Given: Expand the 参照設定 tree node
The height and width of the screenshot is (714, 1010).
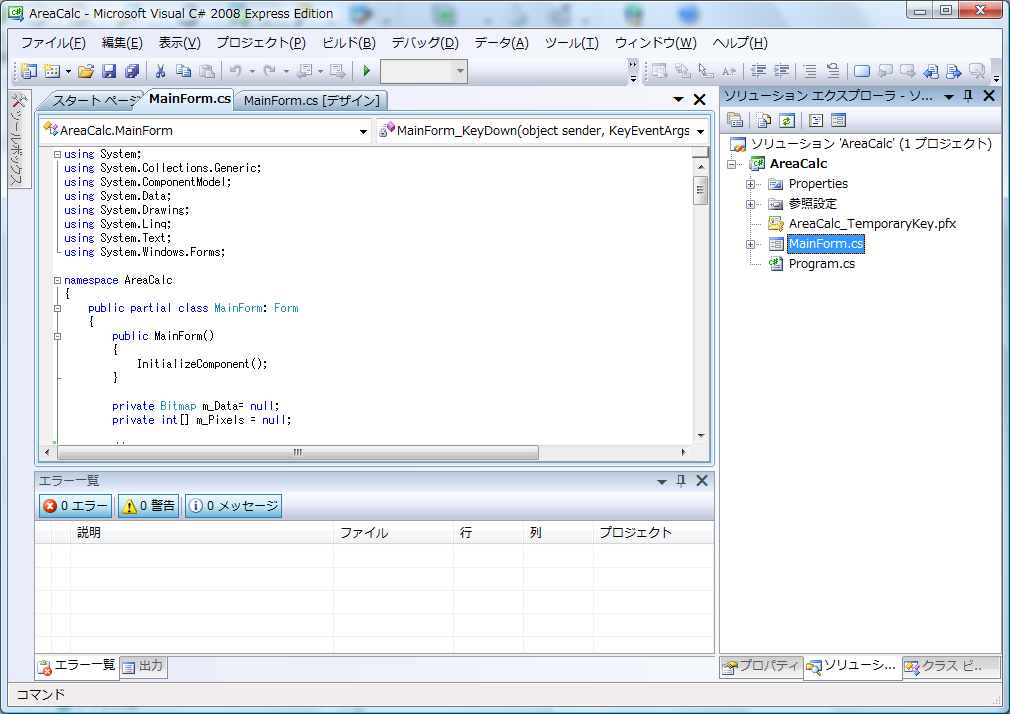Looking at the screenshot, I should click(750, 204).
